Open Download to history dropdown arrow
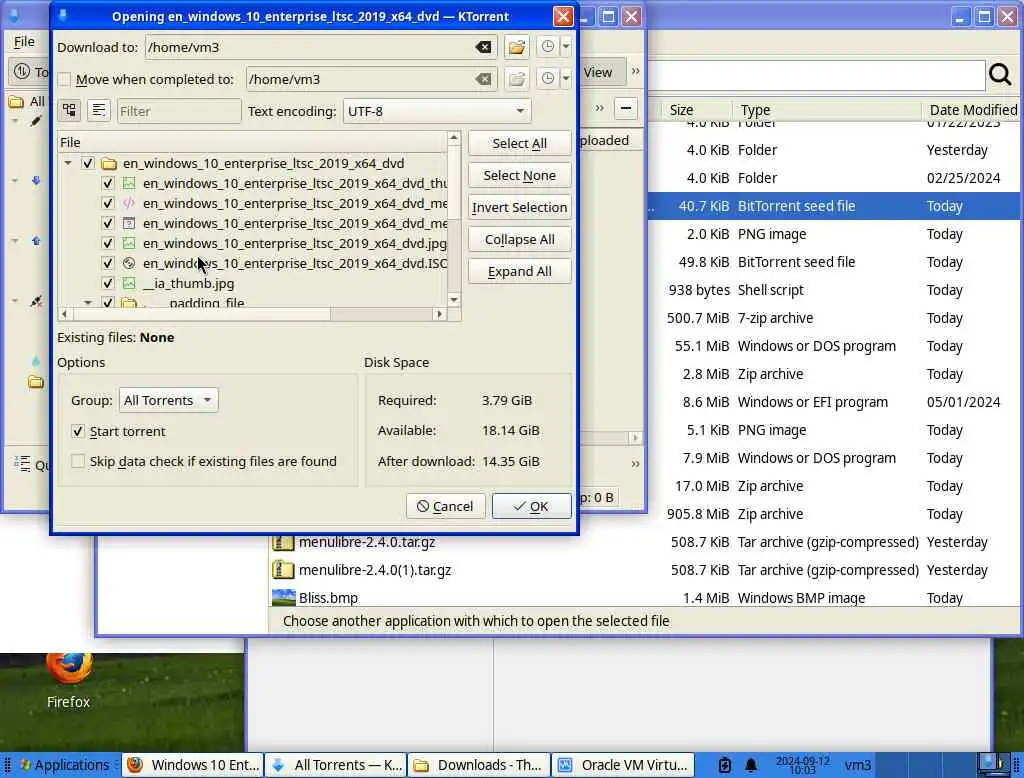 tap(566, 46)
